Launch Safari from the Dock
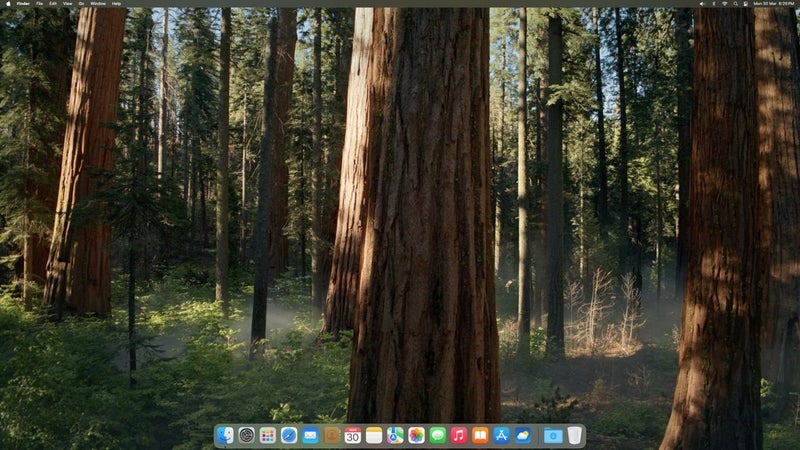Screen dimensions: 800x450 pos(289,435)
